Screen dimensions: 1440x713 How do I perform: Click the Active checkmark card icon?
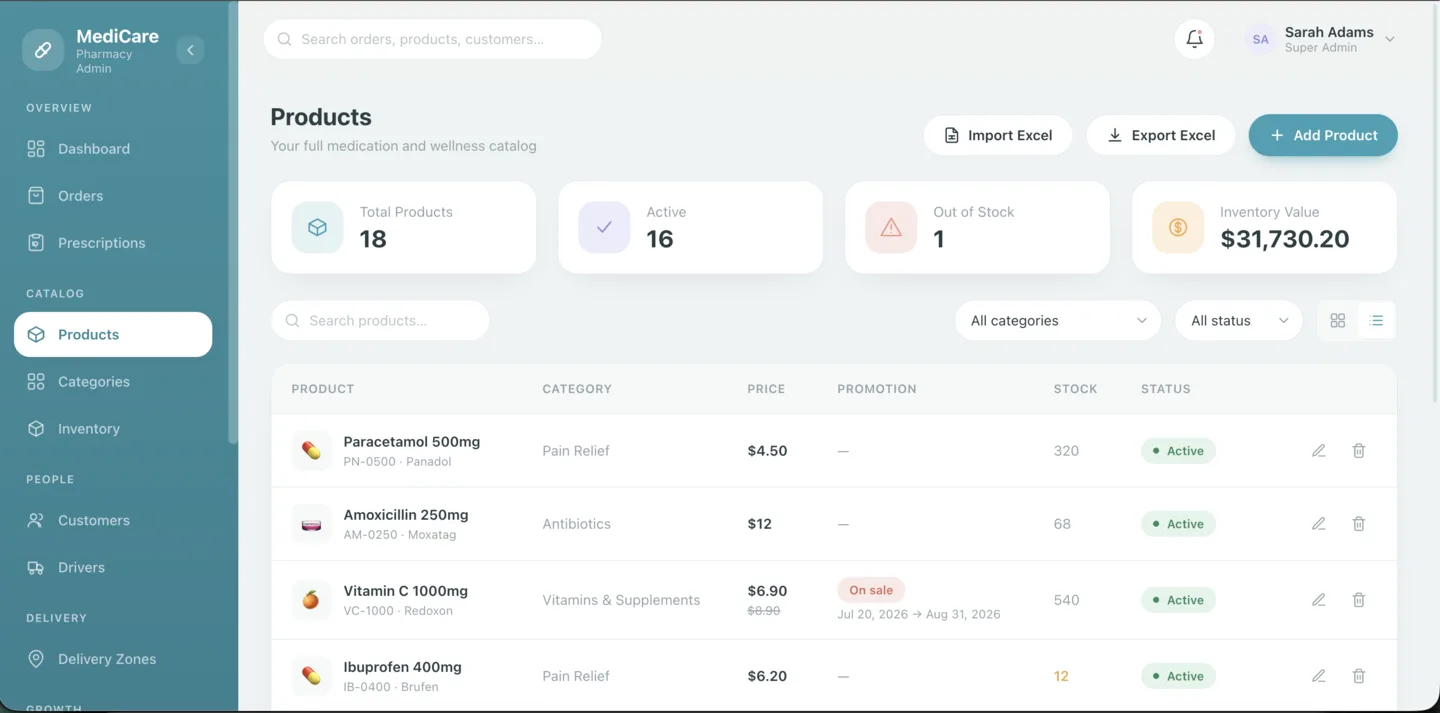click(x=604, y=227)
